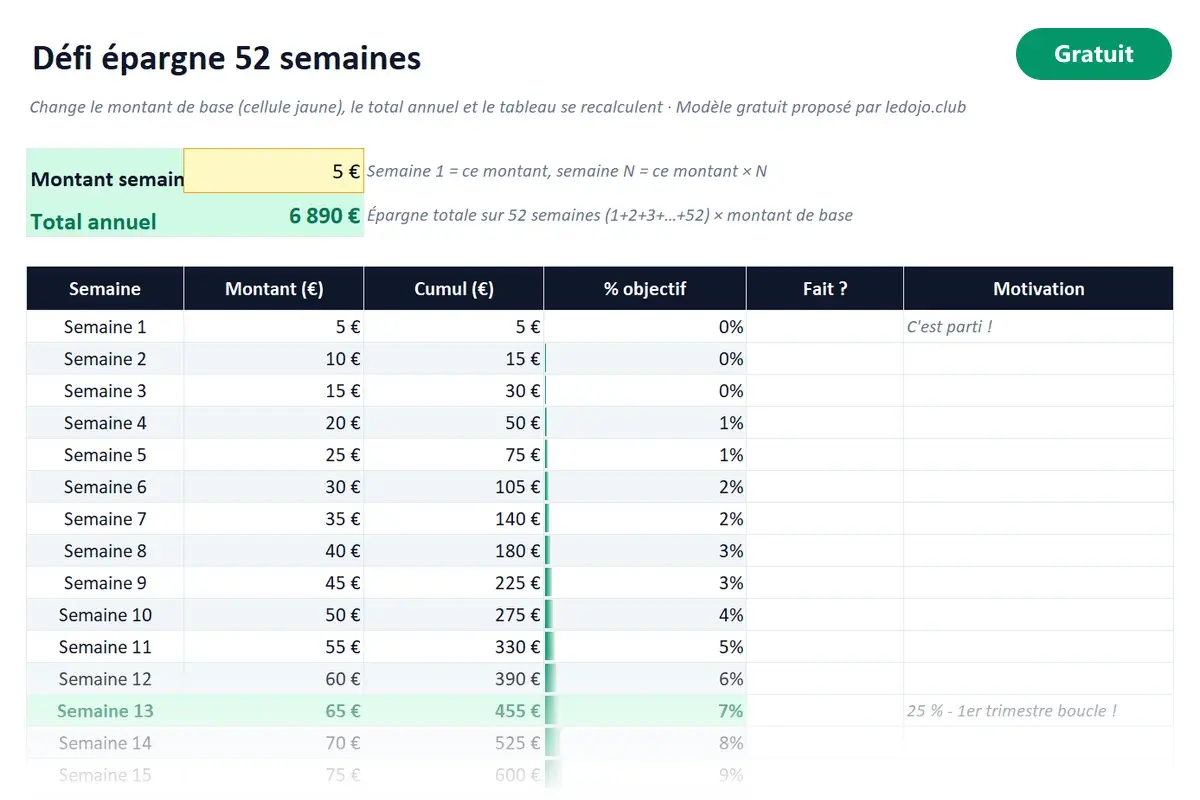Viewport: 1200px width, 800px height.
Task: Mark Semaine 5 done in Fait ? cell
Action: click(825, 455)
